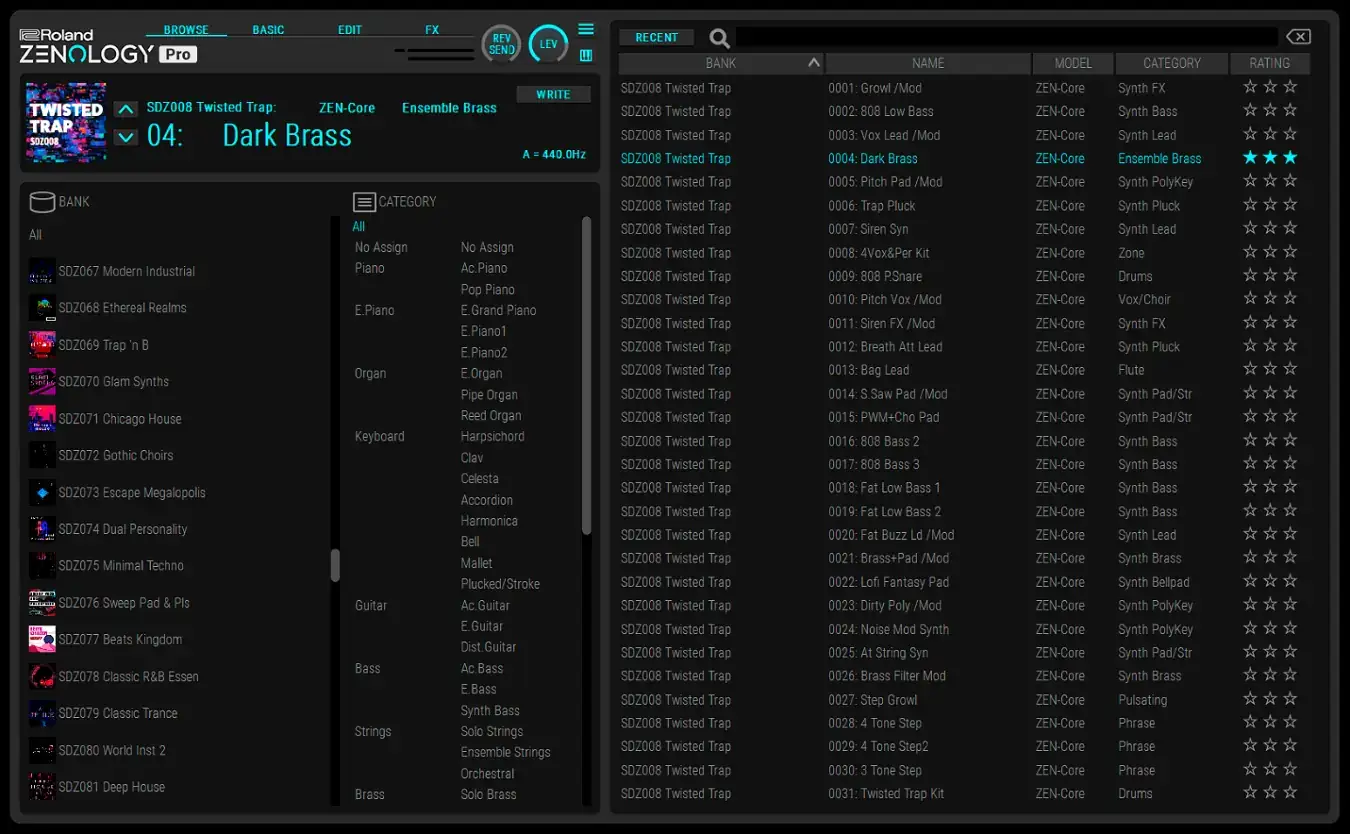Toggle the rating stars for Dark Brass
Viewport: 1350px width, 834px height.
1270,158
